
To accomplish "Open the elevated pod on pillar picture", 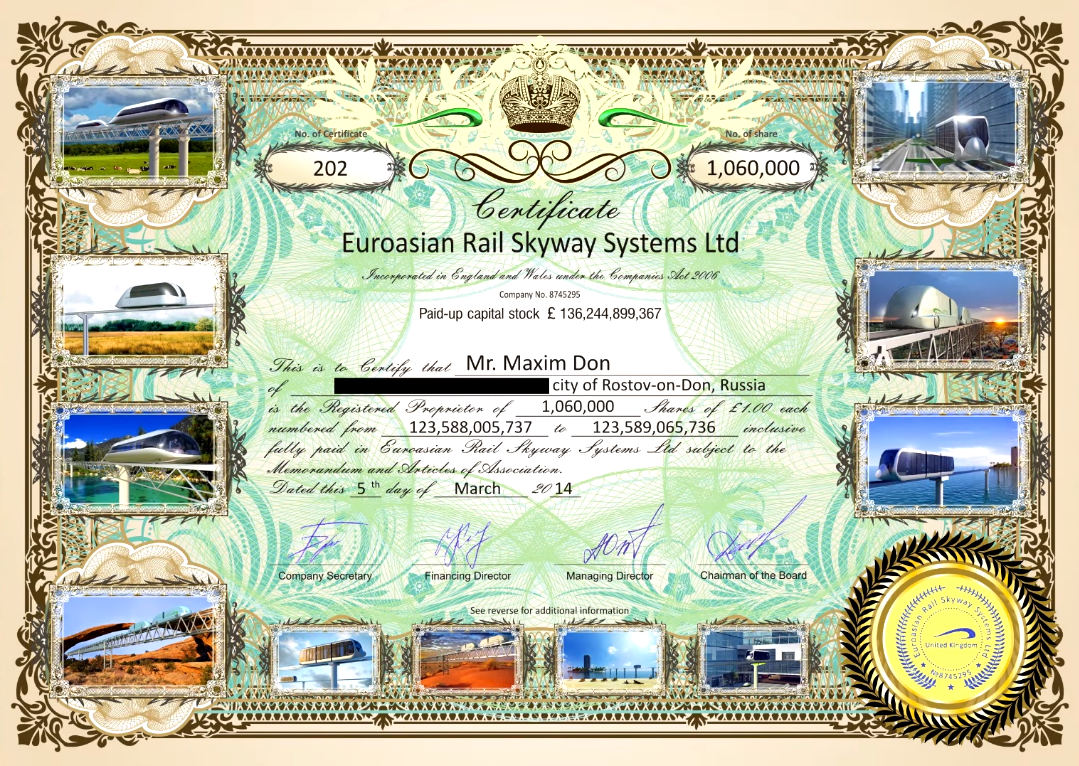I will point(326,661).
